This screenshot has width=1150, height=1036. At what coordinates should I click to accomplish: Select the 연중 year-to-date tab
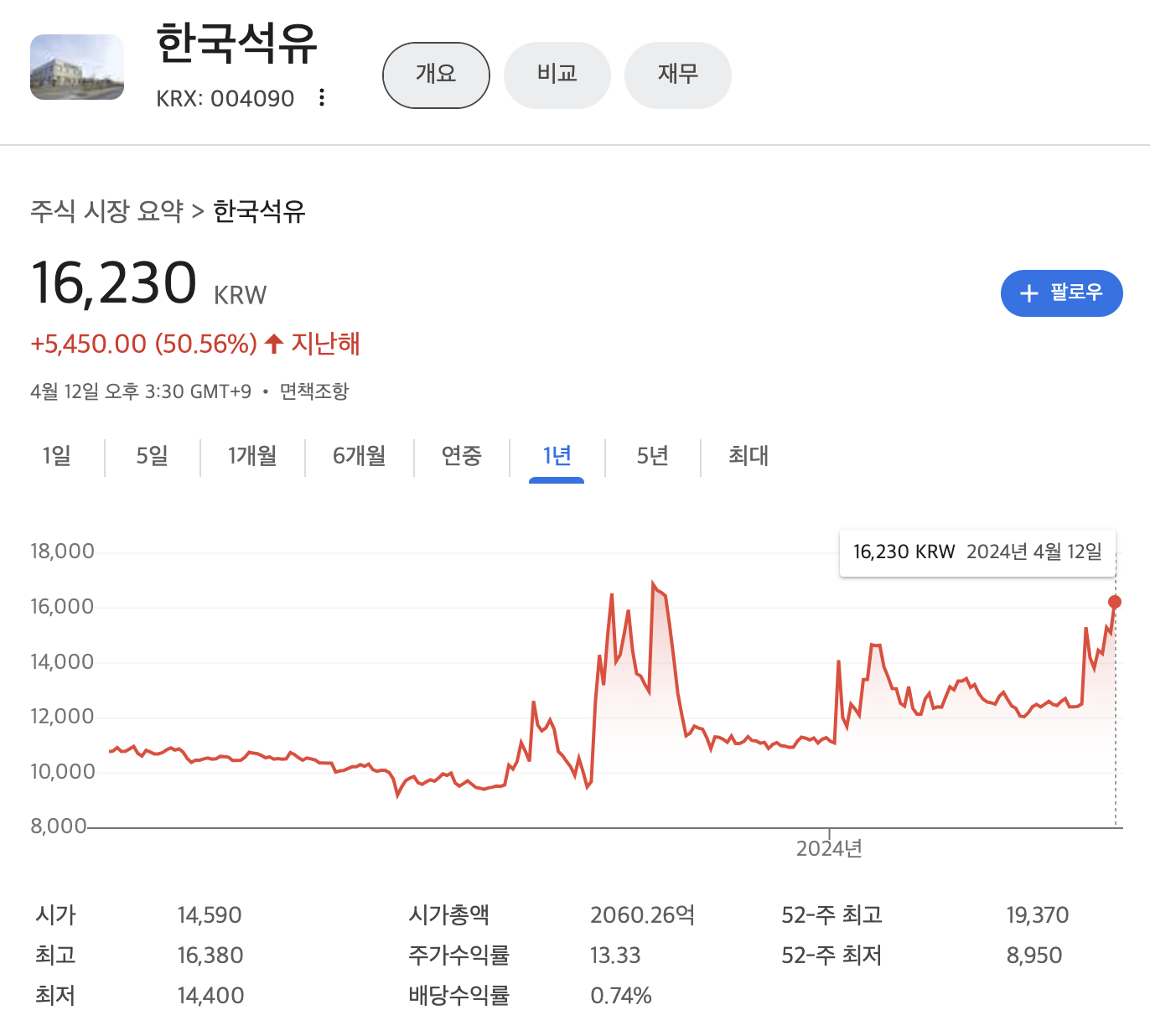click(x=462, y=456)
